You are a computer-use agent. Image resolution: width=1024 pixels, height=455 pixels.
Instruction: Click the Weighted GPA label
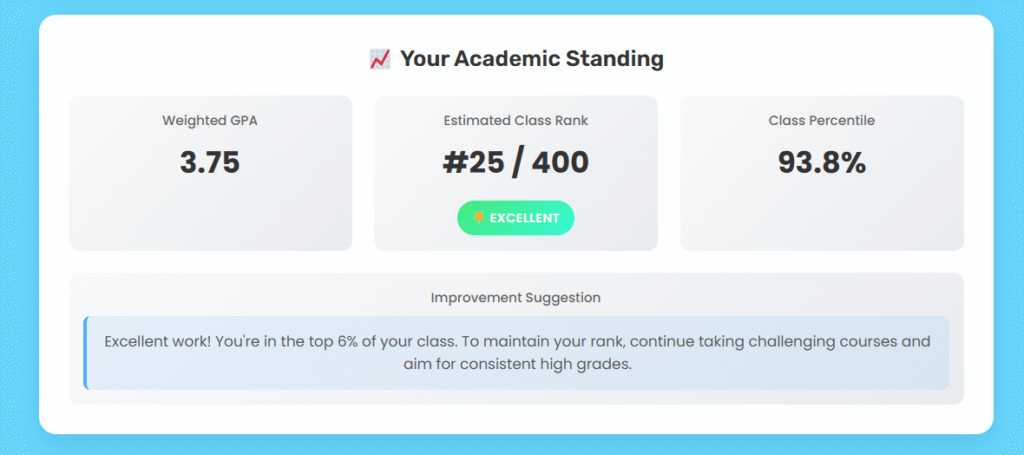point(210,121)
